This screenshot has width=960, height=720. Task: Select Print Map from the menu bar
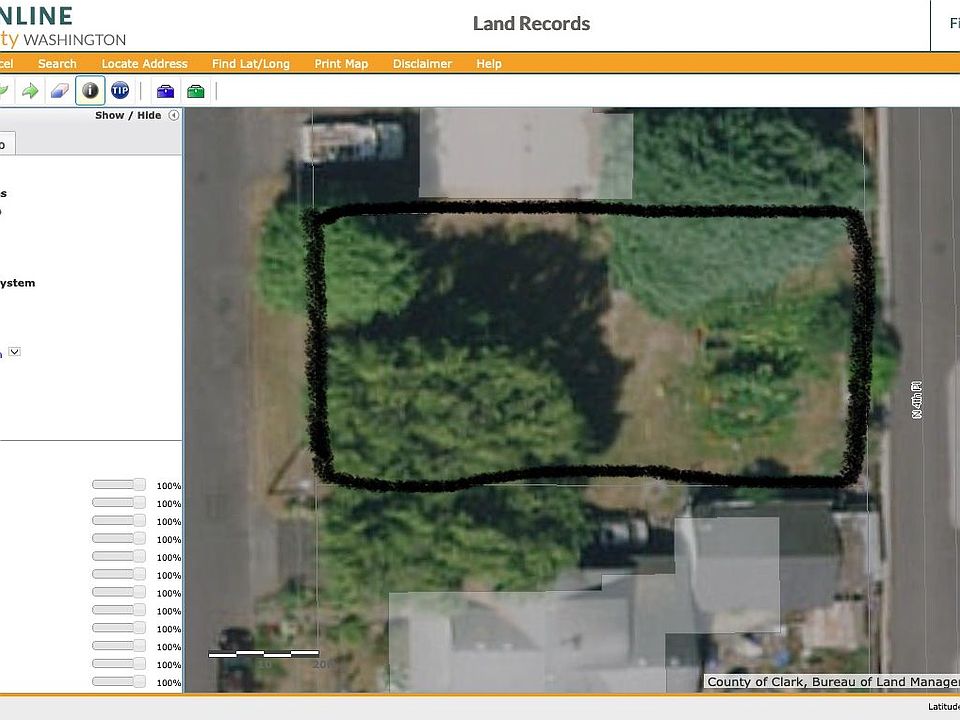pyautogui.click(x=341, y=63)
